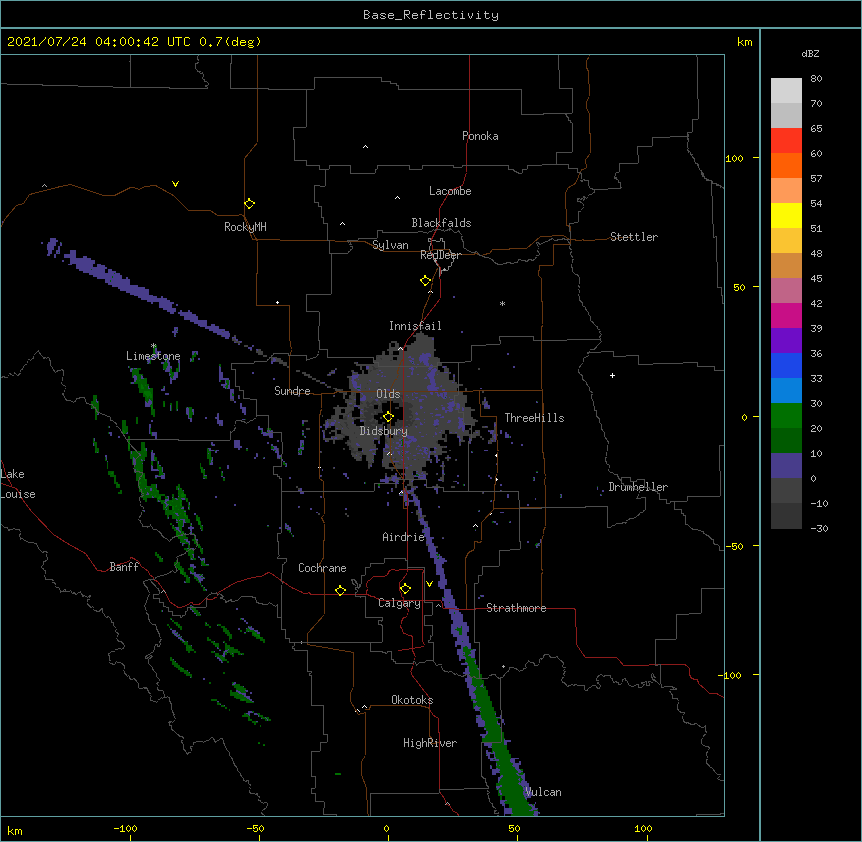The width and height of the screenshot is (862, 842).
Task: Click the Innisfail label
Action: pyautogui.click(x=415, y=326)
